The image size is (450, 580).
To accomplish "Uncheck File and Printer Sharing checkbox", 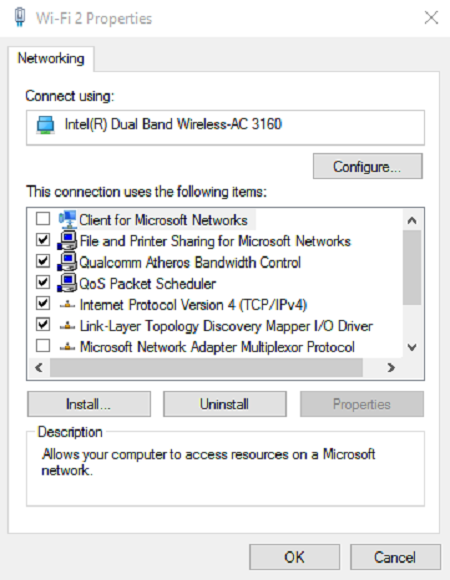I will (43, 240).
